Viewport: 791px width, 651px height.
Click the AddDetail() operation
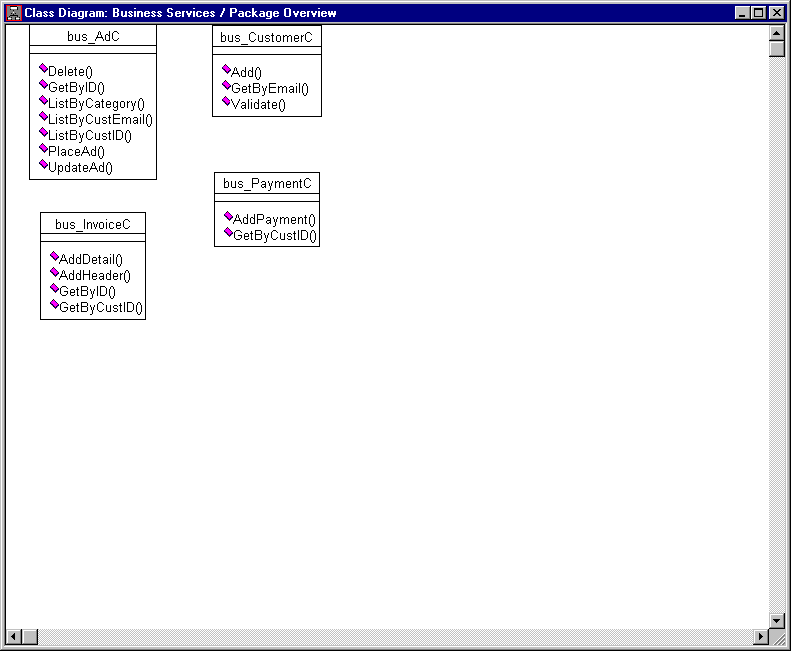point(91,259)
